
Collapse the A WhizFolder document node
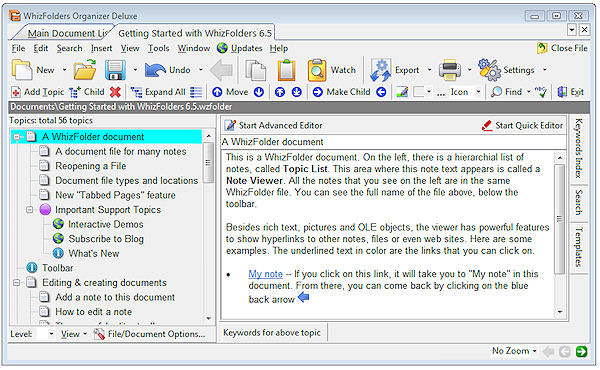pyautogui.click(x=16, y=137)
